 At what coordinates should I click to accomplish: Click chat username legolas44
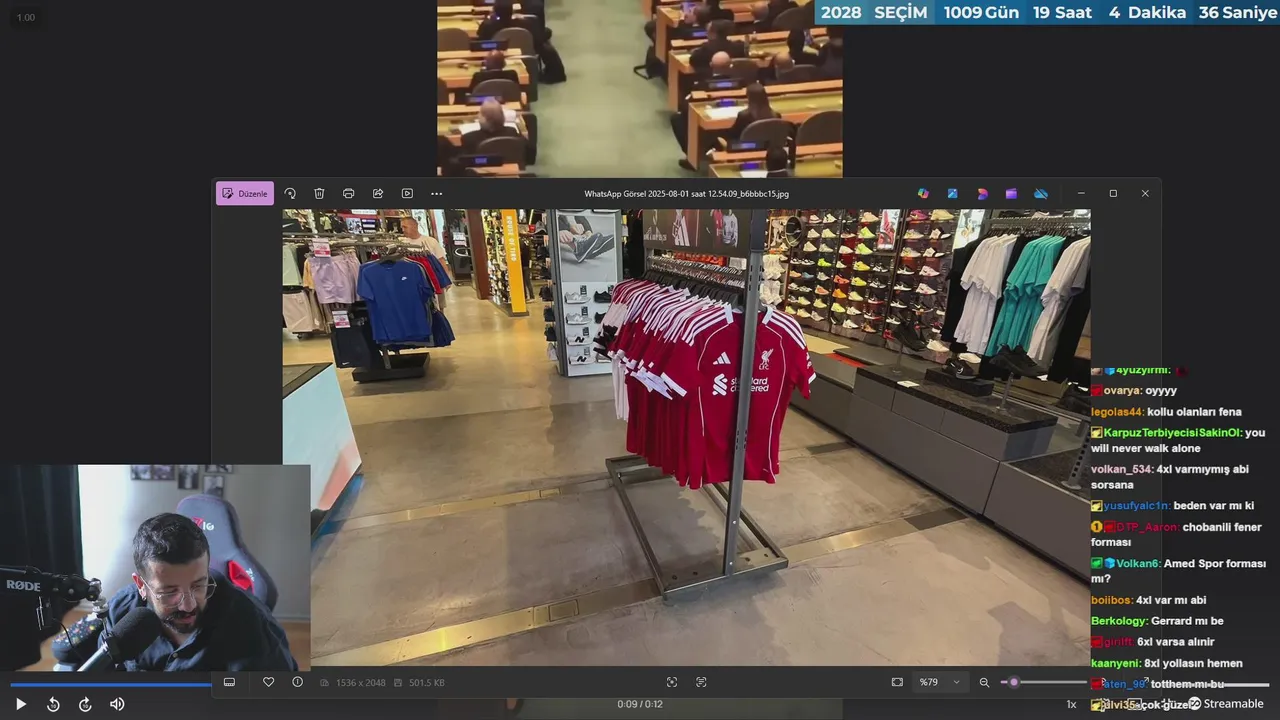[x=1116, y=411]
